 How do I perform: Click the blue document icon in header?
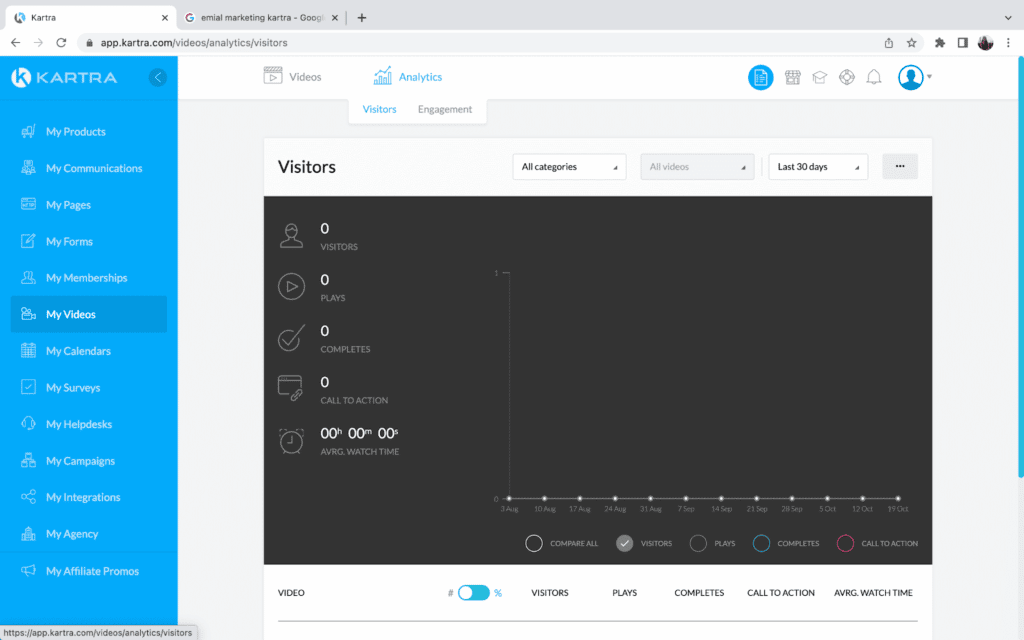pos(760,77)
